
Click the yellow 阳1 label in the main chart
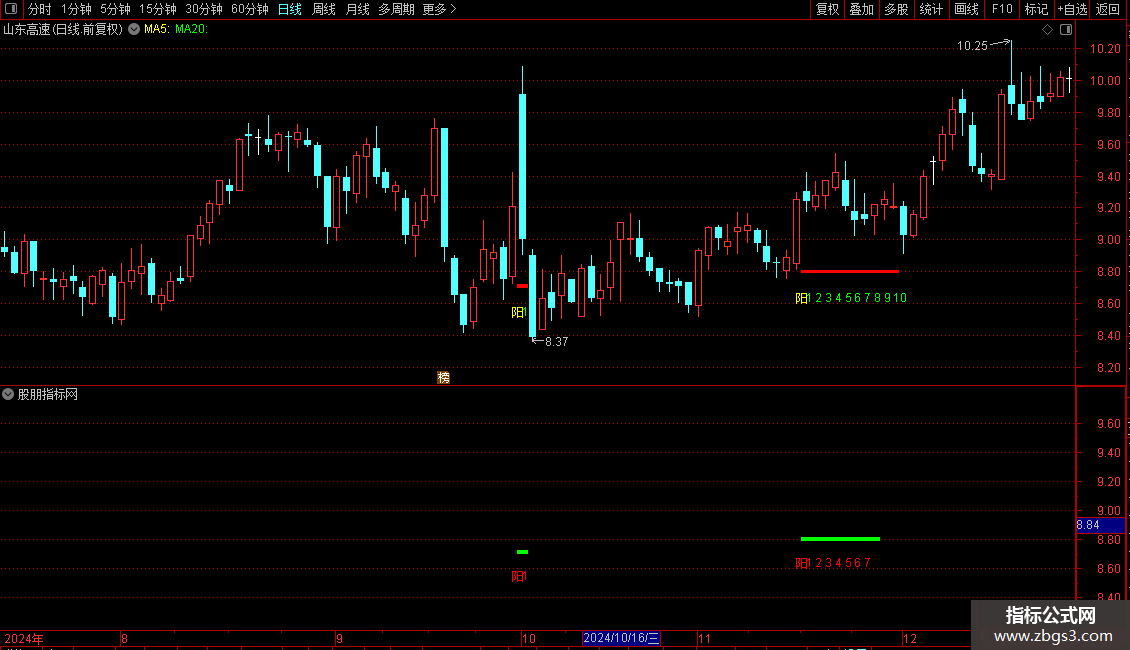(x=519, y=312)
